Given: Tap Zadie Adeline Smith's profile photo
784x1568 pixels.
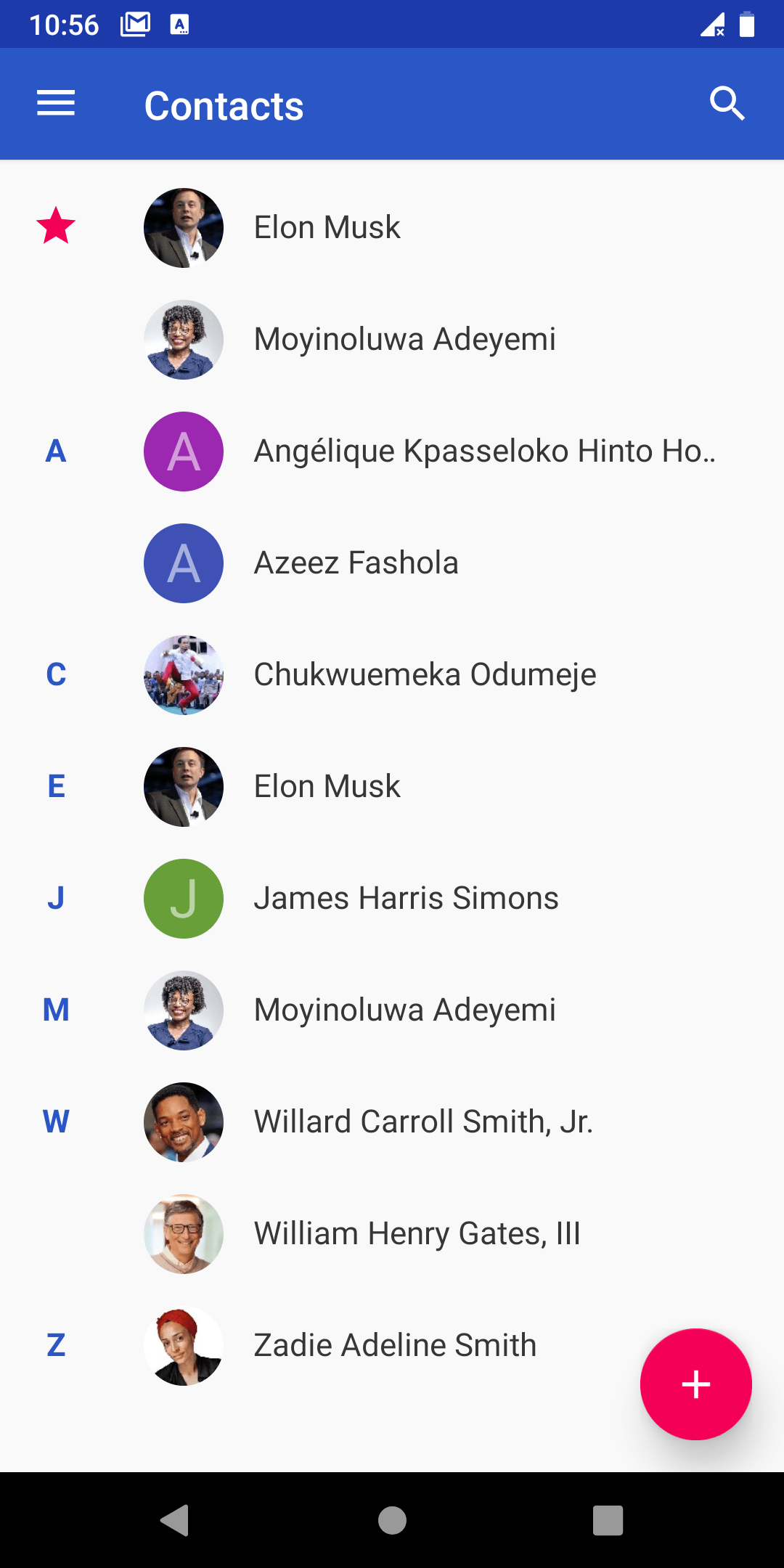Looking at the screenshot, I should 184,1346.
